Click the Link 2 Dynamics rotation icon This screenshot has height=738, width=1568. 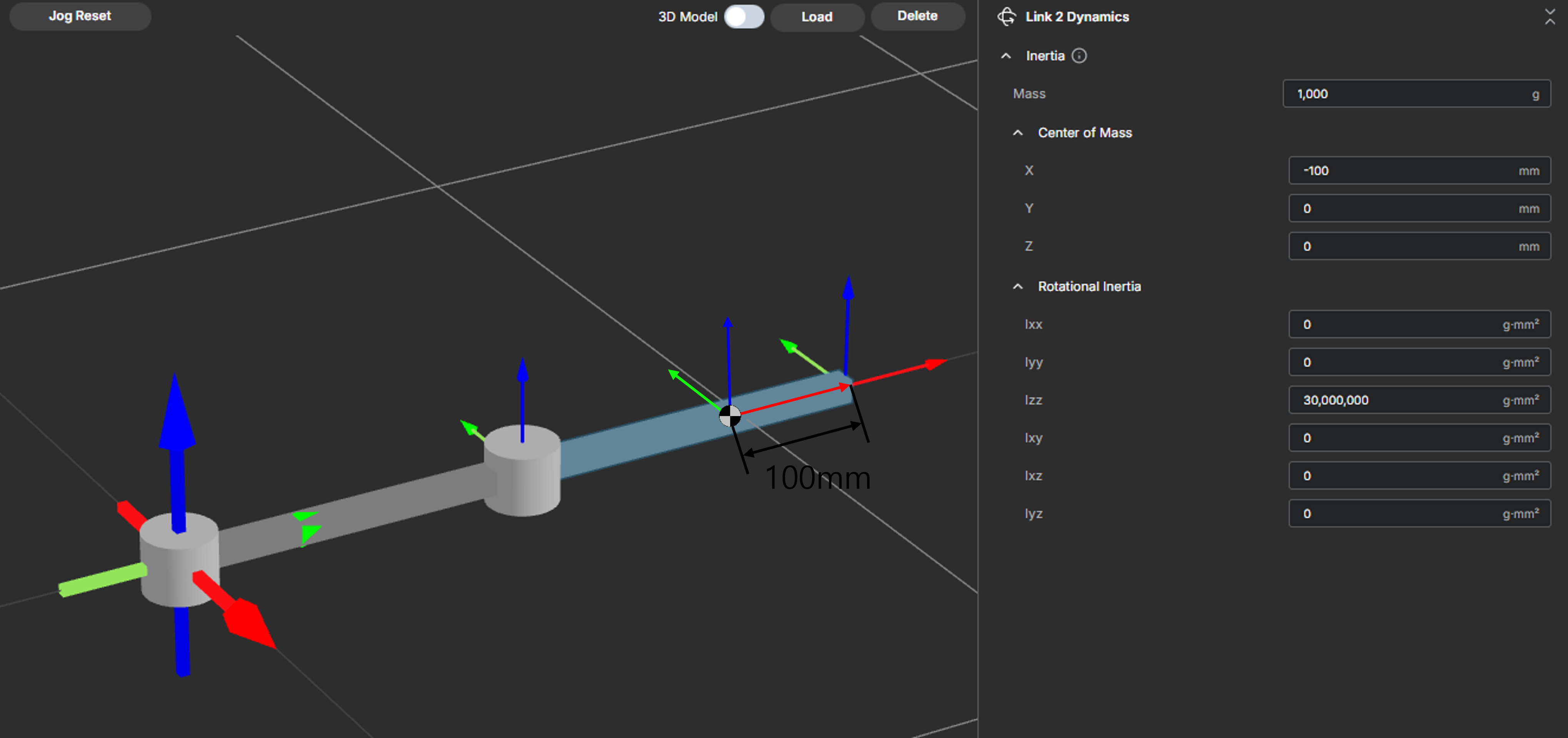click(x=1007, y=17)
